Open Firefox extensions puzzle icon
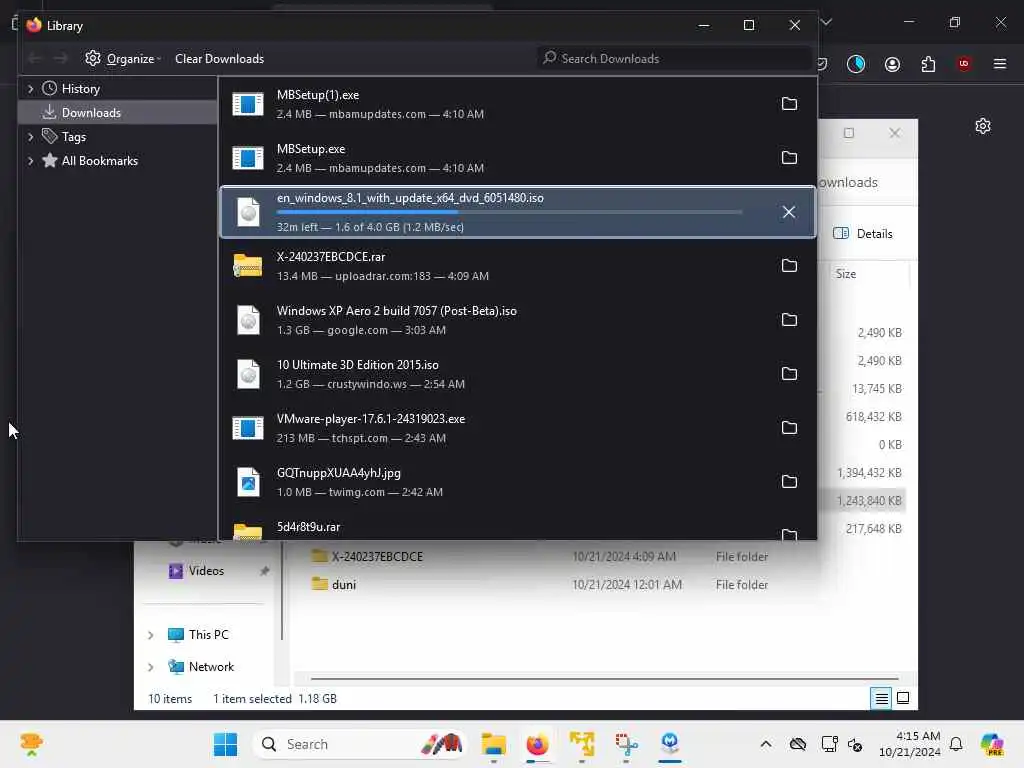This screenshot has width=1024, height=768. (928, 64)
